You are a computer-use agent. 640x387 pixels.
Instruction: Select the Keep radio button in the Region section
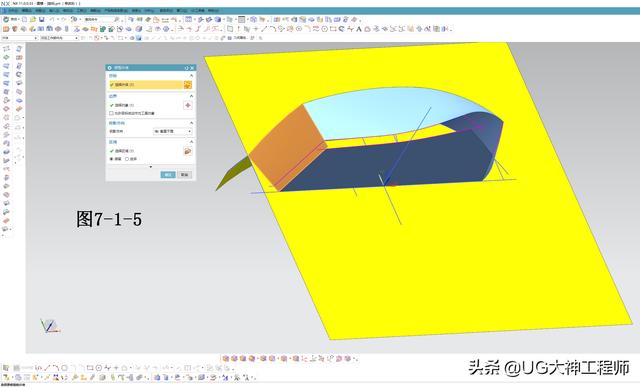click(x=111, y=159)
